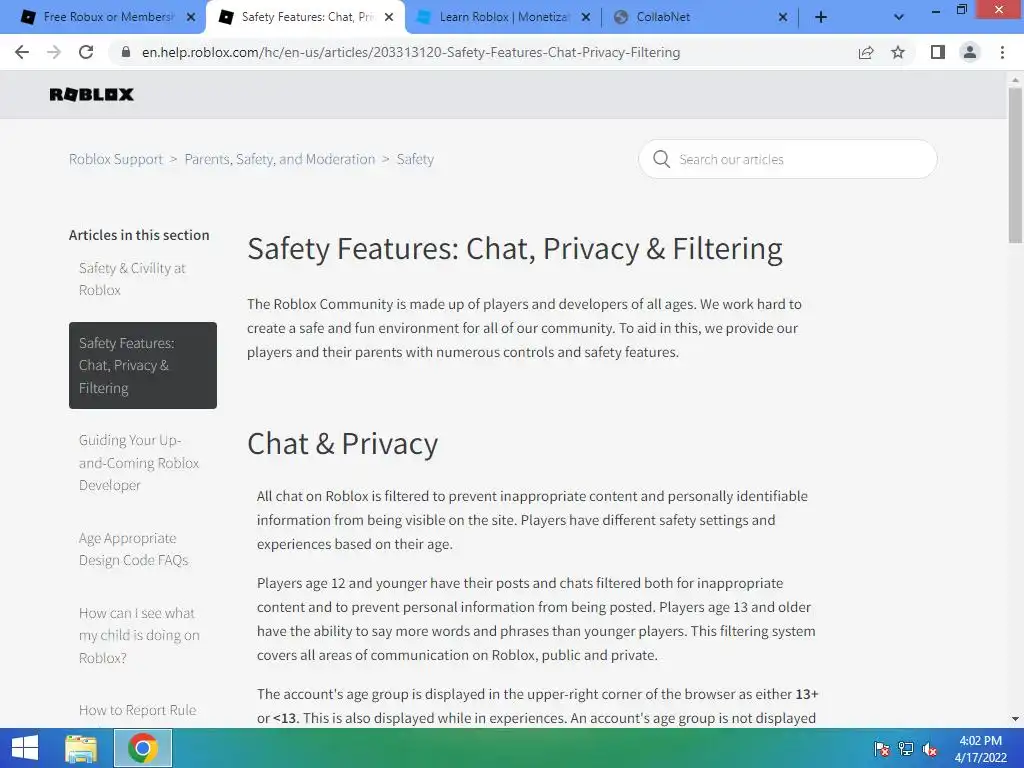Share this page icon in address bar

click(866, 52)
